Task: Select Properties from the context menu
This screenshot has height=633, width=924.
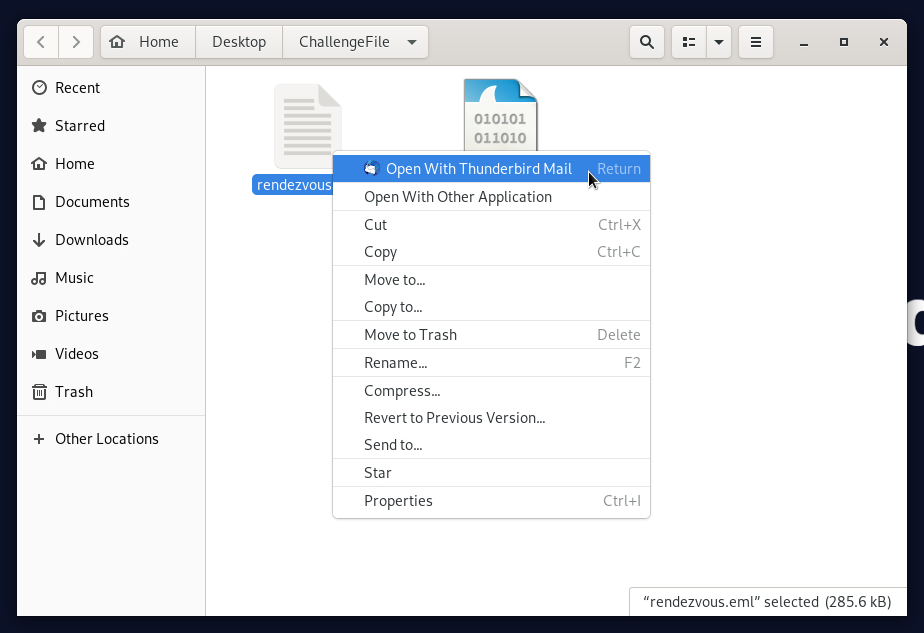Action: click(x=398, y=501)
